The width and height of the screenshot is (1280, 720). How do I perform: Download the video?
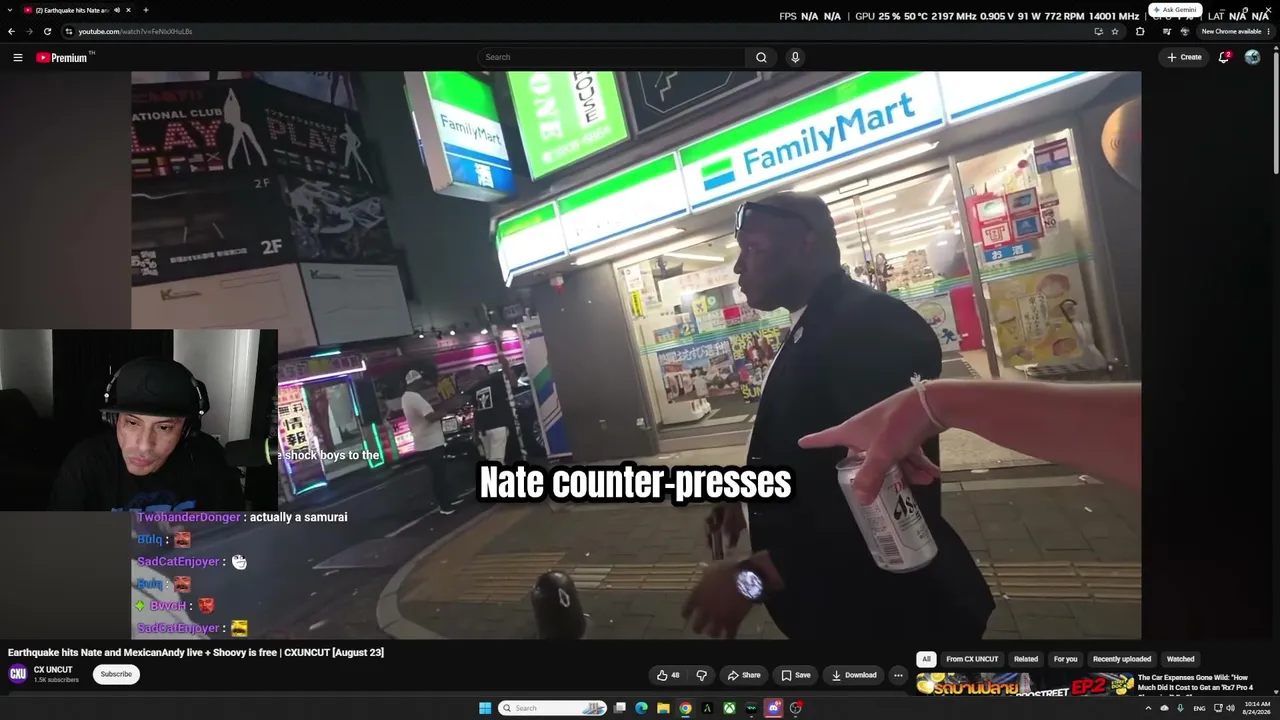(854, 675)
